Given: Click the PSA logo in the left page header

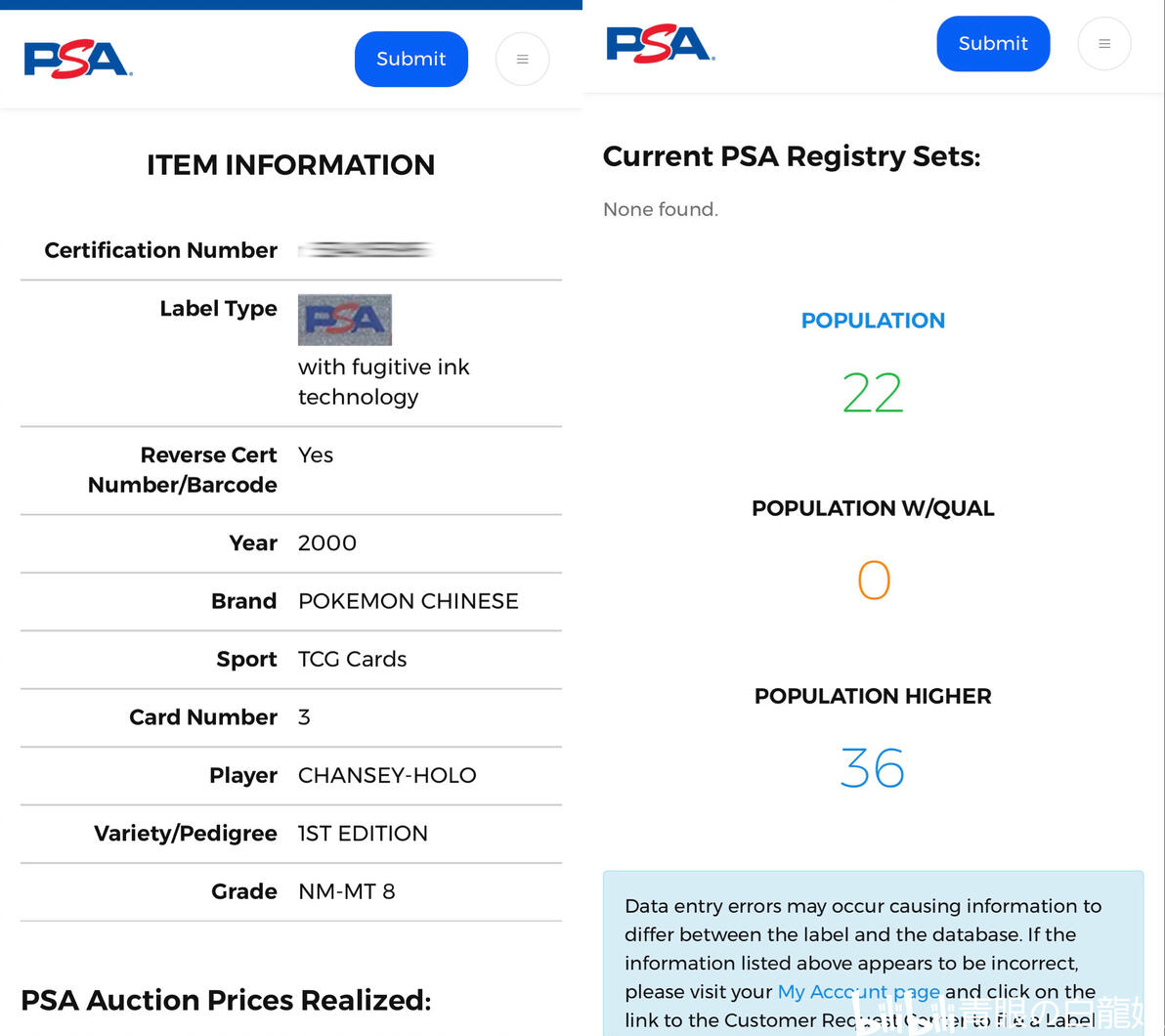Looking at the screenshot, I should pos(77,60).
